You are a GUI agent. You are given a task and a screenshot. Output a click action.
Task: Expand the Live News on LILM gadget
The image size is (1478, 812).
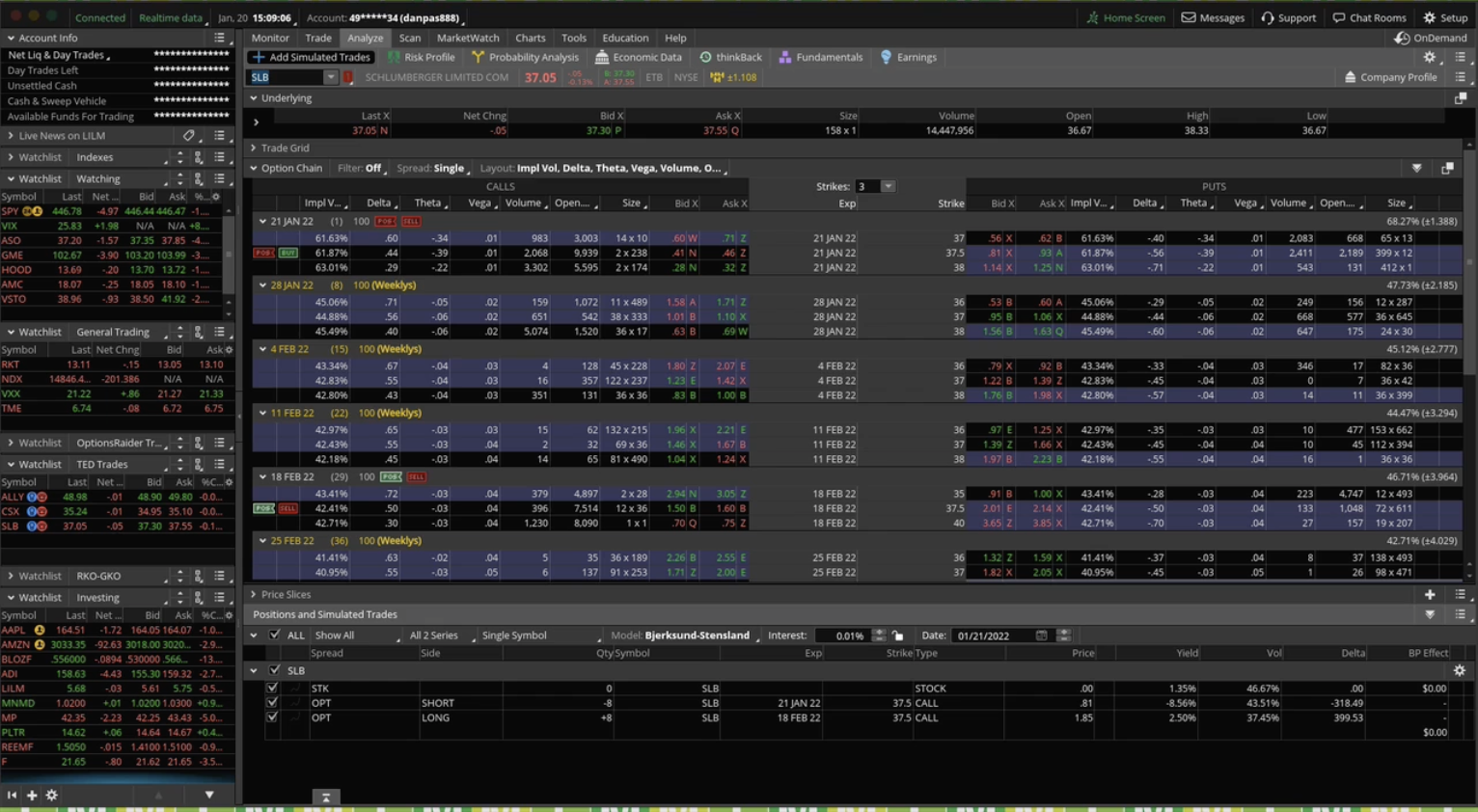pyautogui.click(x=11, y=136)
